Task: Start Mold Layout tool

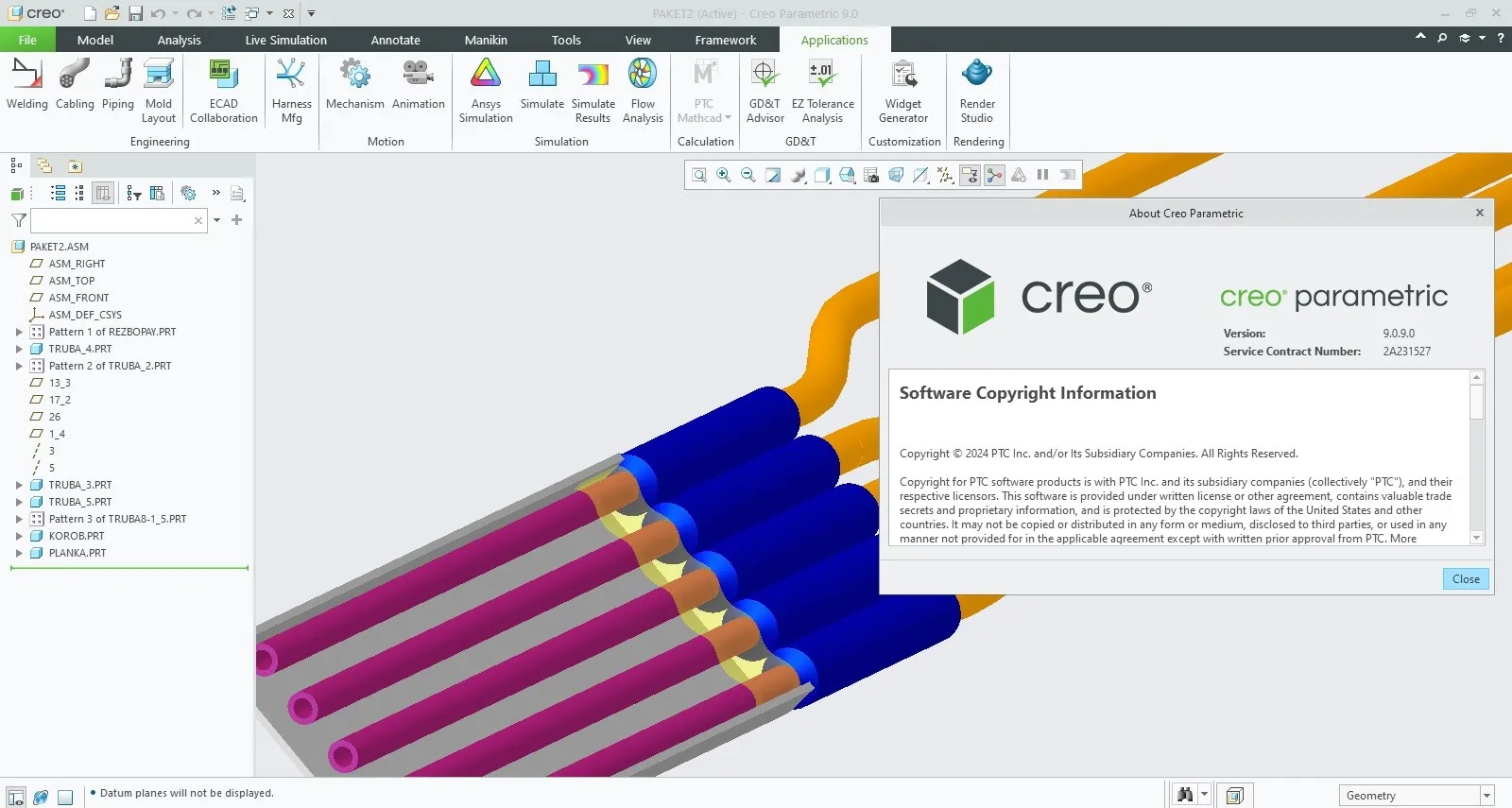Action: click(x=159, y=91)
